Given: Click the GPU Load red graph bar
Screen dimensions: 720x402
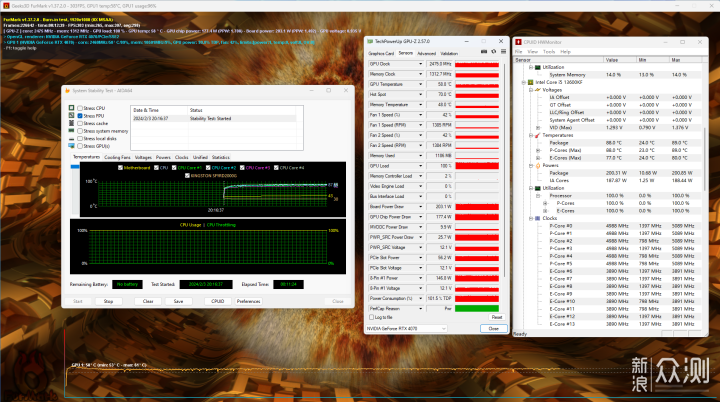Looking at the screenshot, I should pyautogui.click(x=477, y=166).
